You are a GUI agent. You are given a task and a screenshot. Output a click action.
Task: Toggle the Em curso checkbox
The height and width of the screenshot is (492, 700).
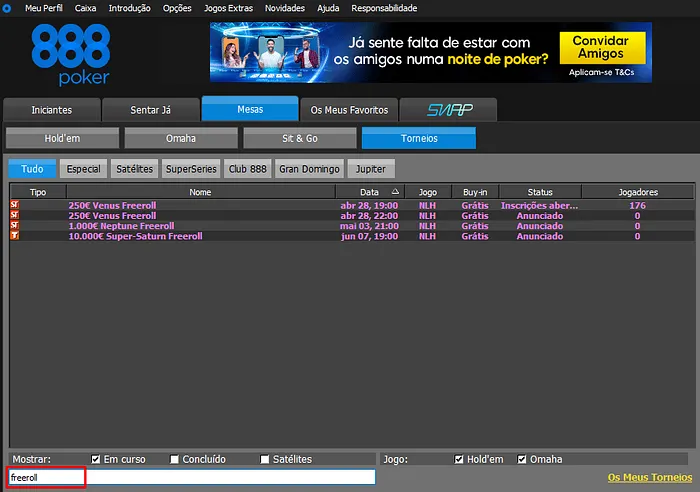click(96, 459)
